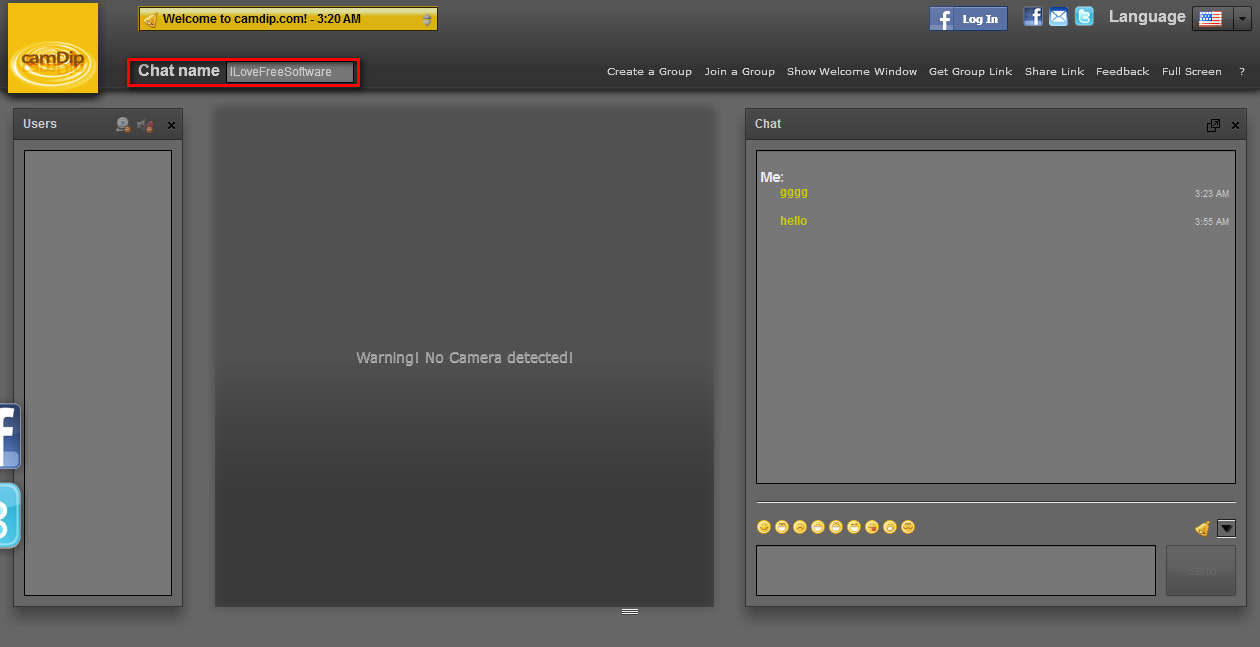Click the 'gggg' chat message
The height and width of the screenshot is (647, 1260).
(x=794, y=193)
